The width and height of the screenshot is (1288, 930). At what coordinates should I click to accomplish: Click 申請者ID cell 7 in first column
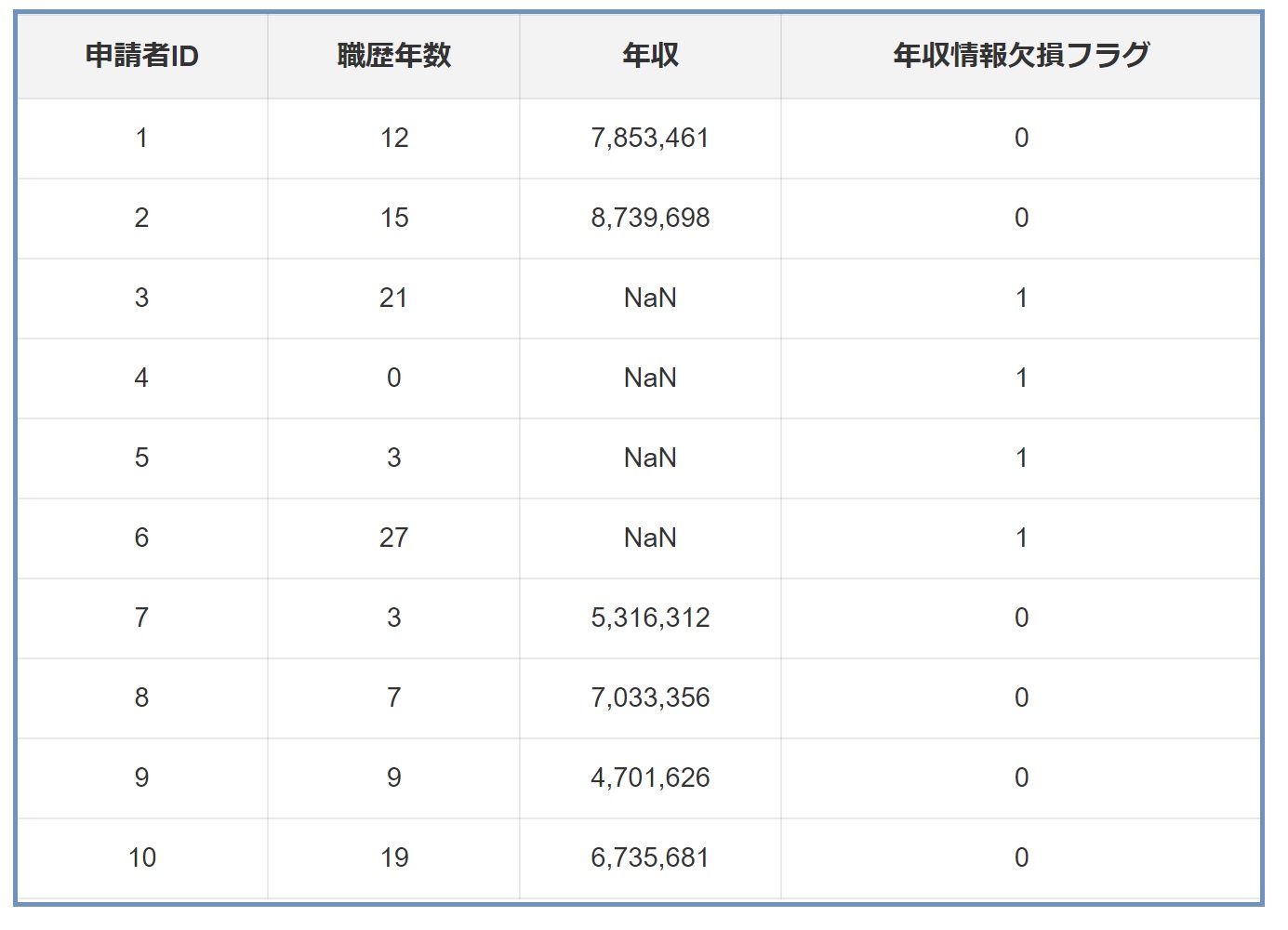pos(141,618)
